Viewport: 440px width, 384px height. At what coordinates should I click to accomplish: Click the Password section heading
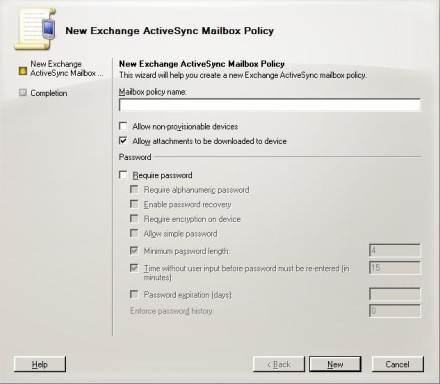(135, 157)
